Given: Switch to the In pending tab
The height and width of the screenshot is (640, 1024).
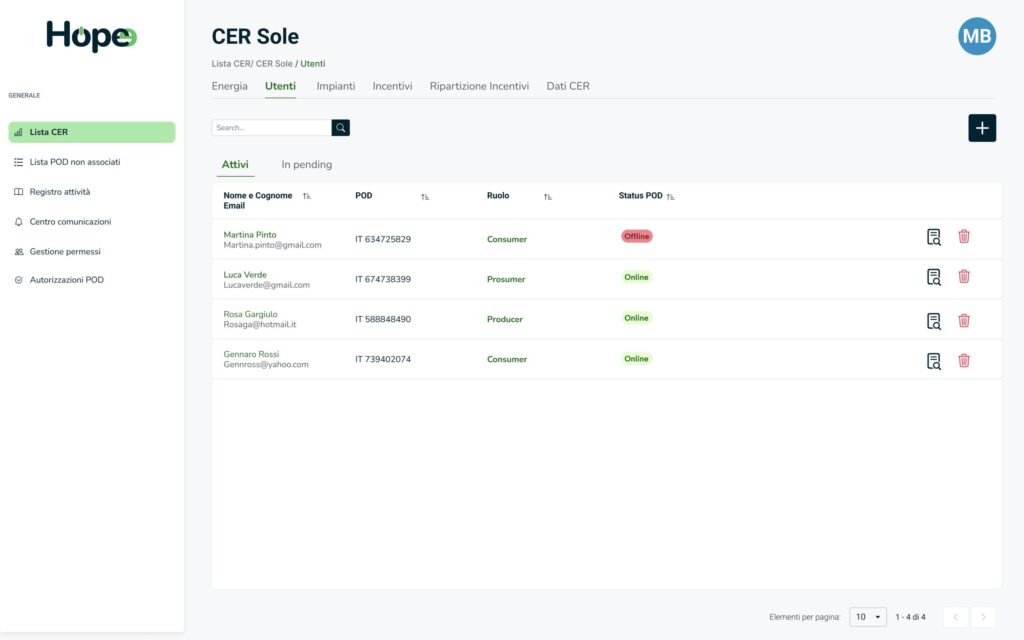Looking at the screenshot, I should tap(306, 165).
